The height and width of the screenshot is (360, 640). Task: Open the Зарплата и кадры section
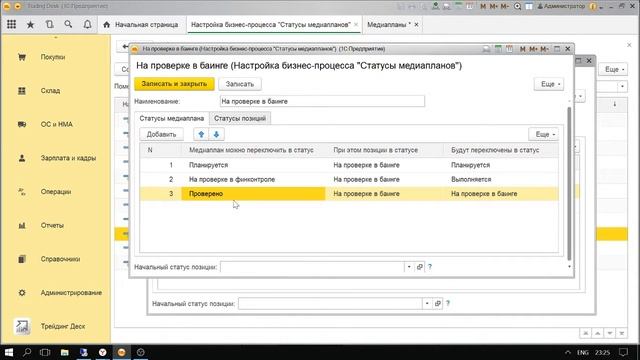(x=68, y=158)
